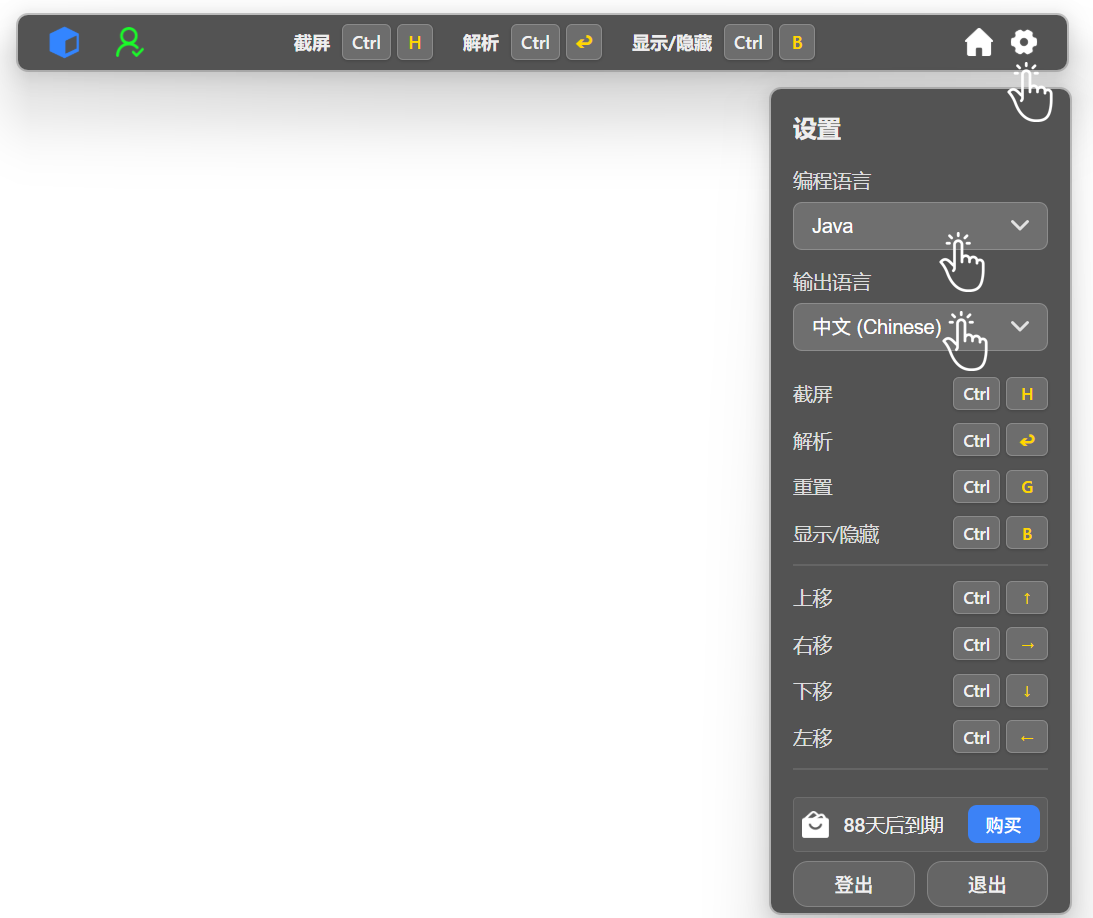Click the up arrow key for 上移
This screenshot has height=918, width=1093.
pos(1027,598)
